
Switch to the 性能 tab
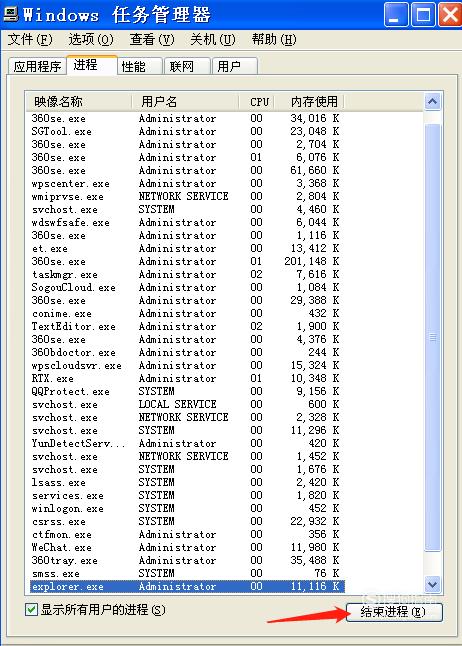coord(140,66)
